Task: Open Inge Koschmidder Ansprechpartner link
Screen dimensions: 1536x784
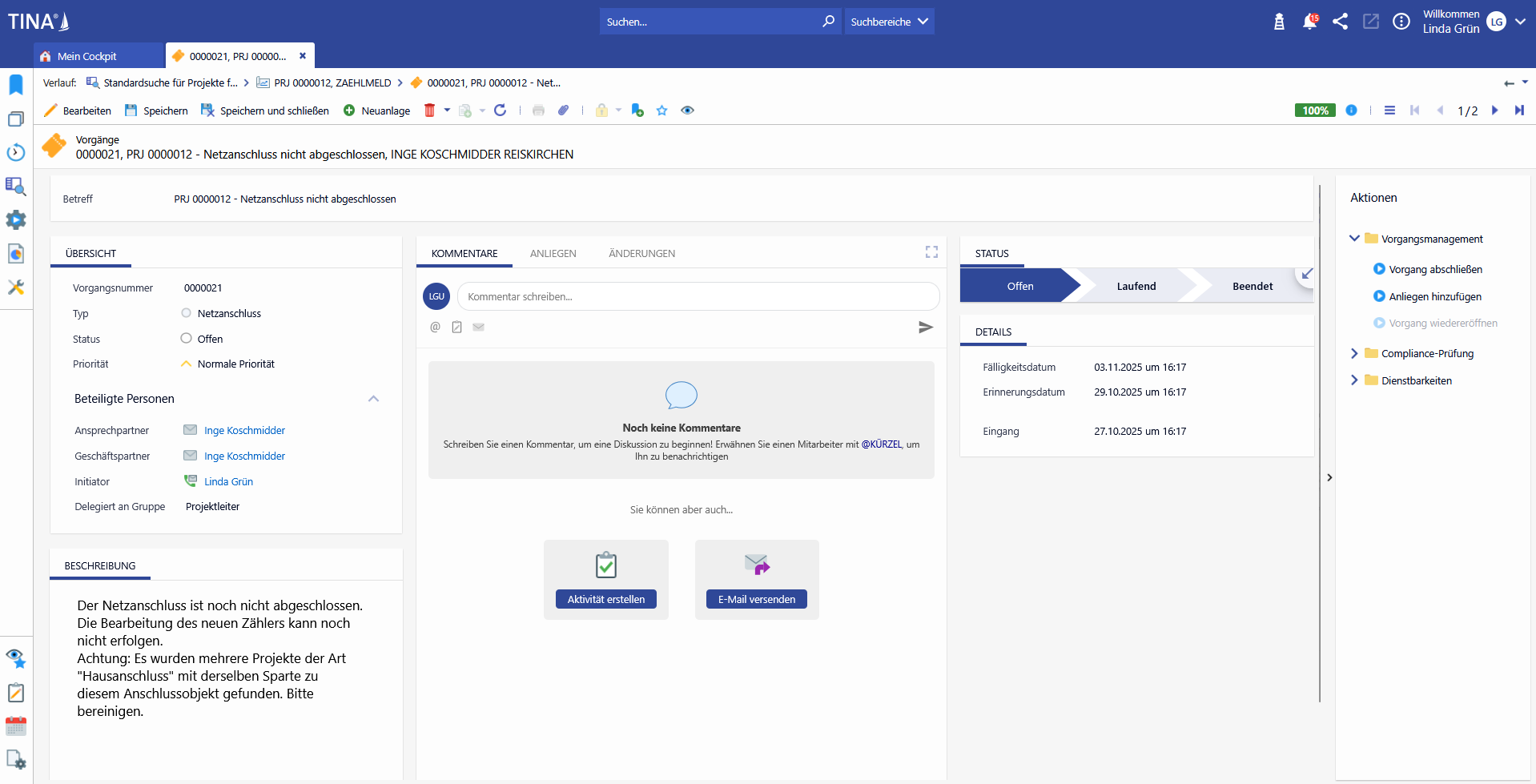Action: click(244, 431)
